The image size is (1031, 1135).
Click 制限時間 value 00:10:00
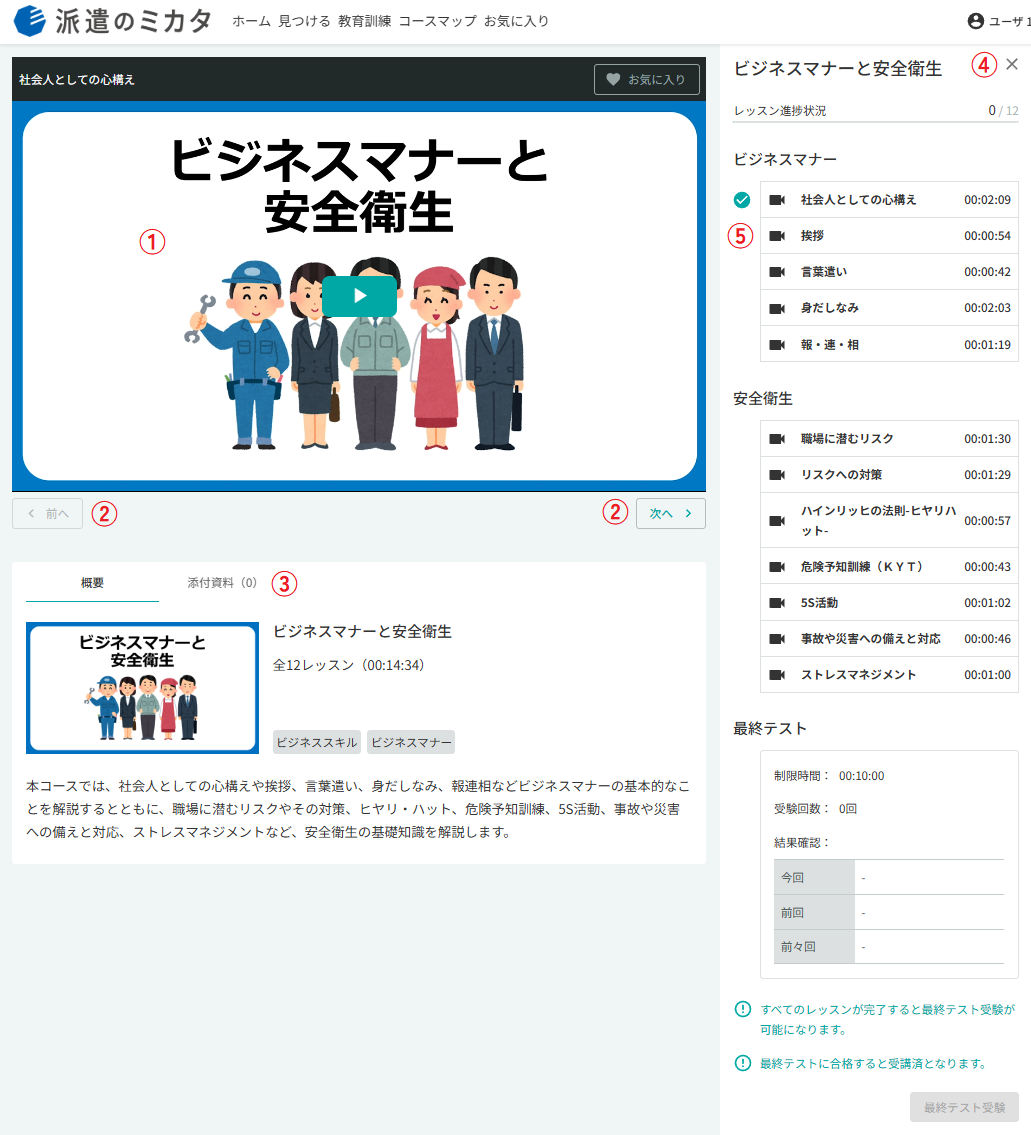coord(862,776)
